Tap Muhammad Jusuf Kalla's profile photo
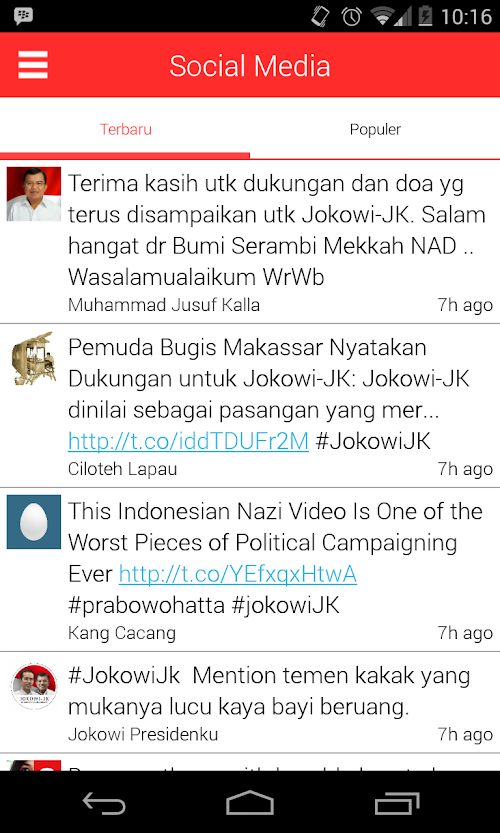 pos(33,194)
